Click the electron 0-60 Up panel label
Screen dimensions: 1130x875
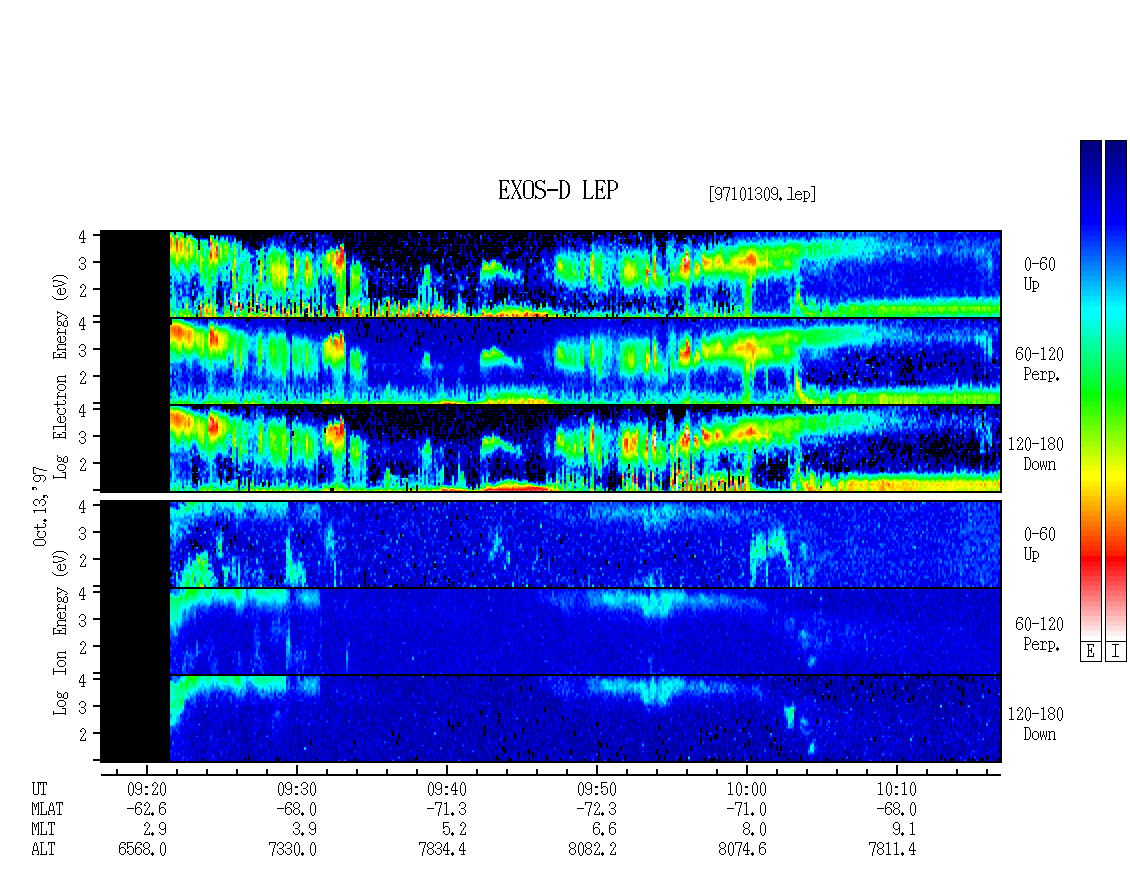pyautogui.click(x=1039, y=274)
